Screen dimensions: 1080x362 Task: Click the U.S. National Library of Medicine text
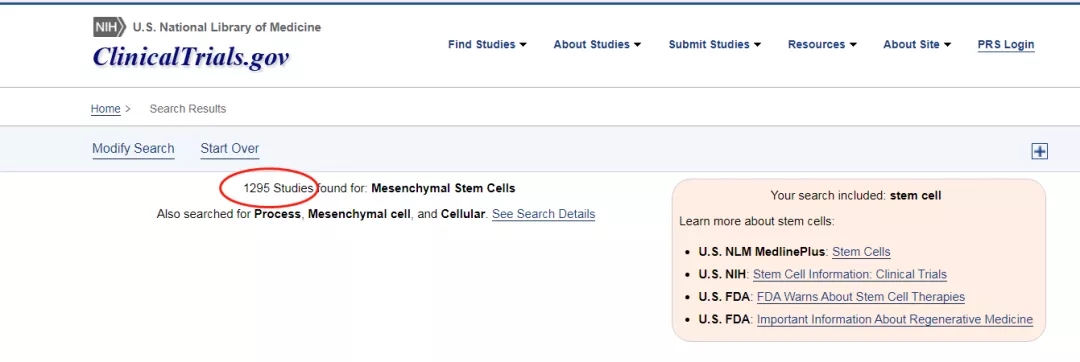click(227, 28)
